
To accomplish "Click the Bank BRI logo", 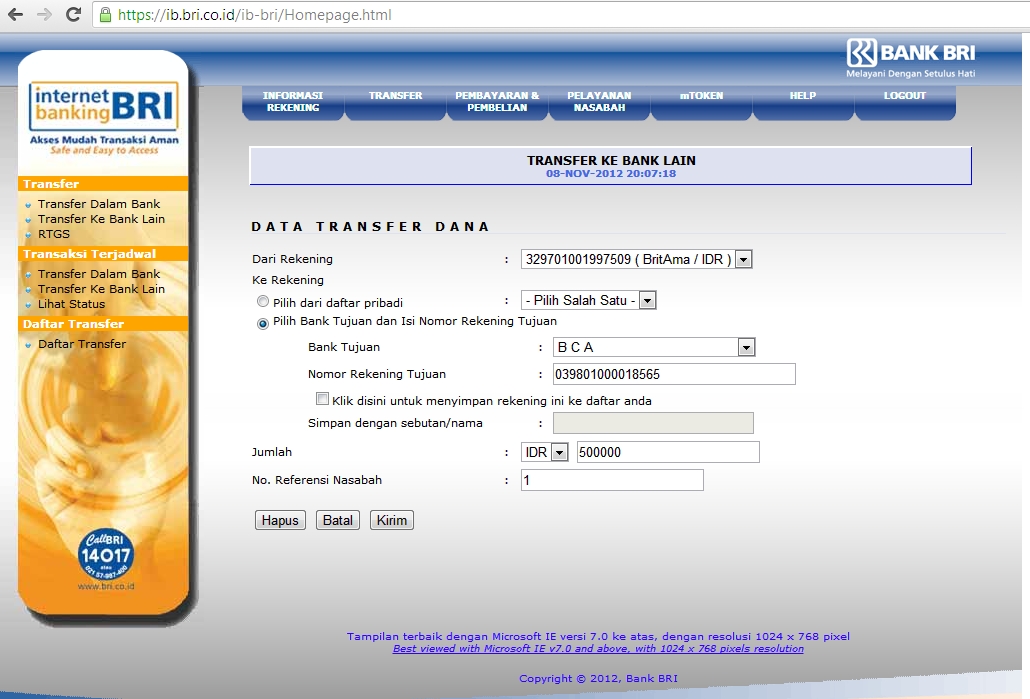I will coord(910,58).
